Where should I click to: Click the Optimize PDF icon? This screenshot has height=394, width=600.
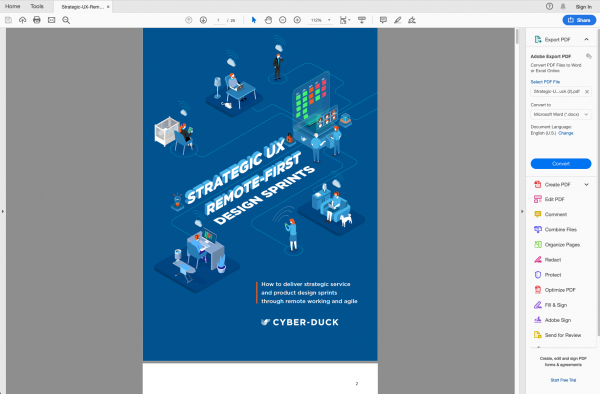click(538, 290)
